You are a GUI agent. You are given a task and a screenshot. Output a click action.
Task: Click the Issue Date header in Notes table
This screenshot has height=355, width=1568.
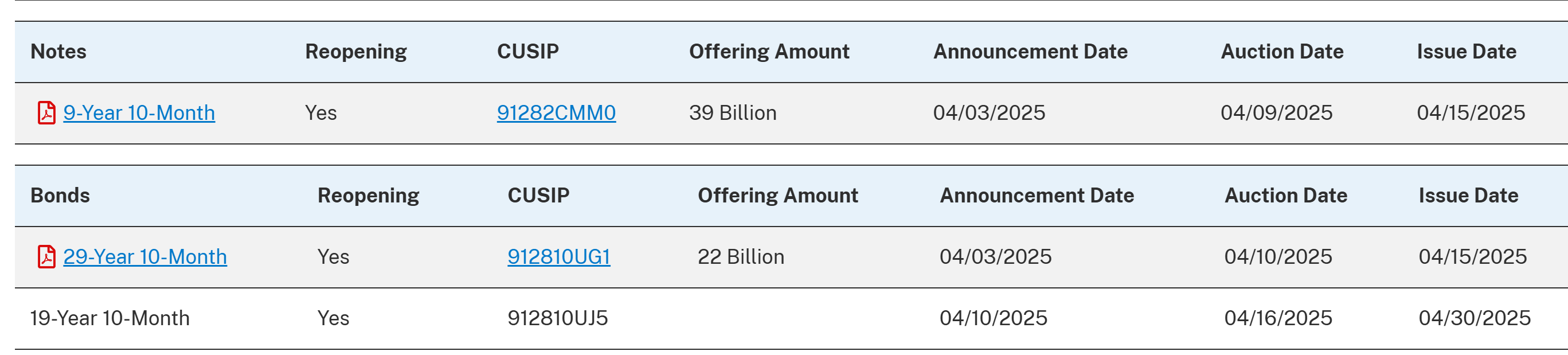(1466, 52)
